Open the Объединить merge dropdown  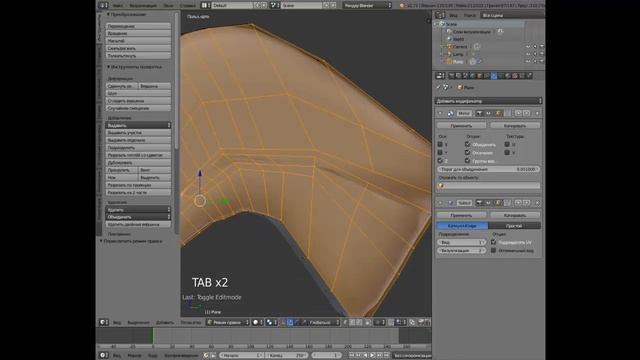click(x=138, y=217)
